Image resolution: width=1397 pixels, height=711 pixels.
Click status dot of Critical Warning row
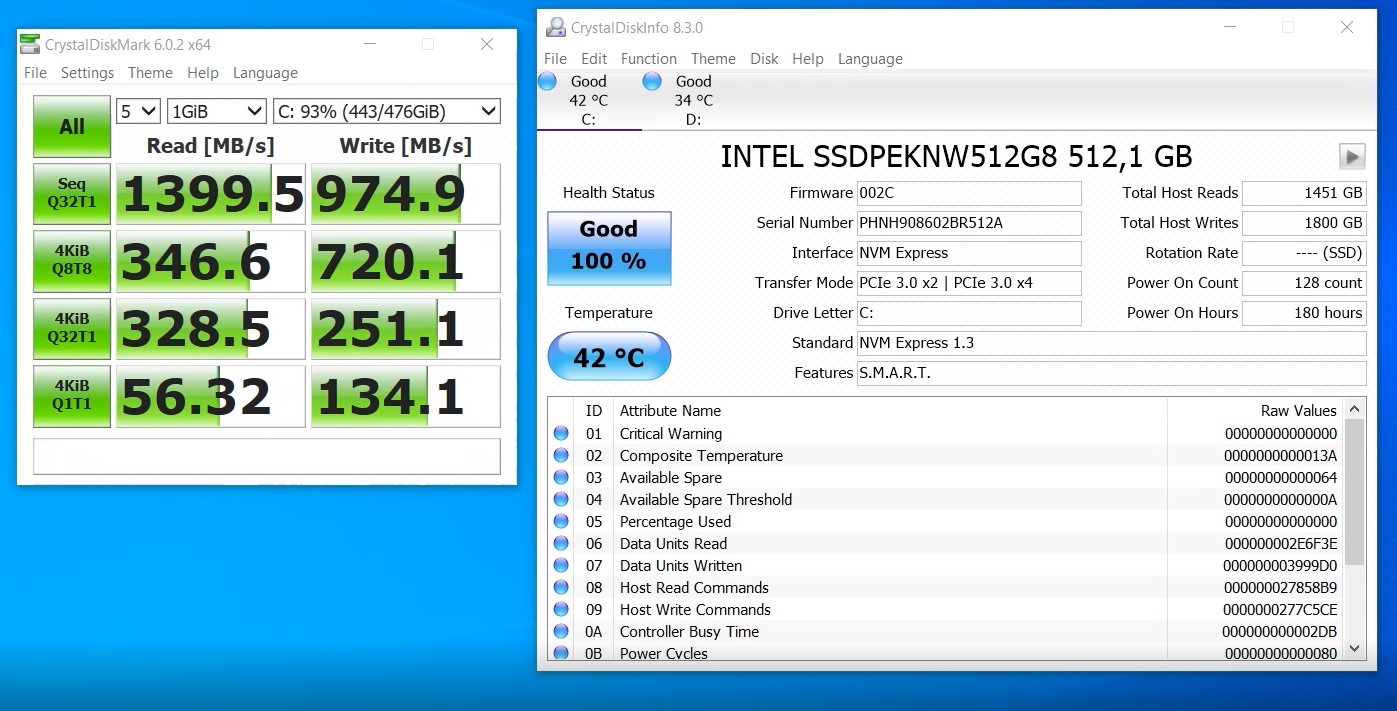click(561, 433)
